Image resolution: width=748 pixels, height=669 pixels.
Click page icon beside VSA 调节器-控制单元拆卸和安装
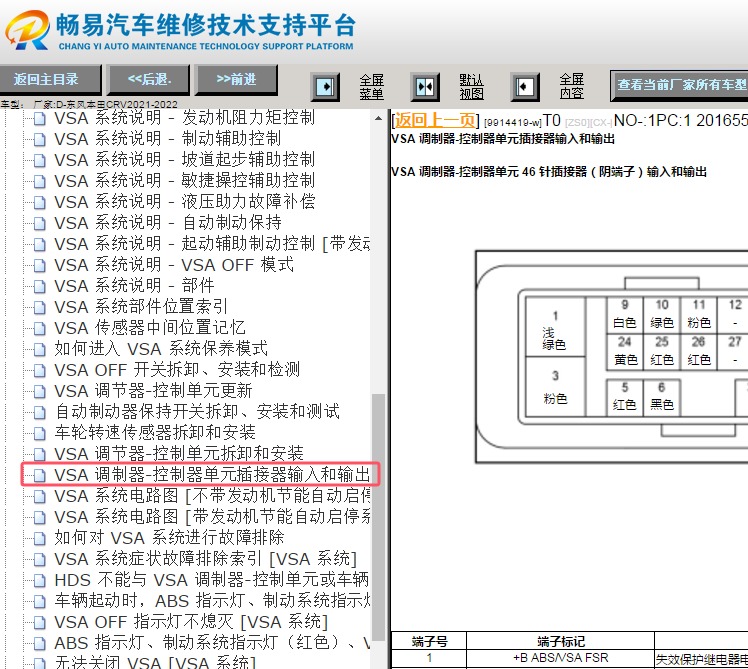pos(40,454)
